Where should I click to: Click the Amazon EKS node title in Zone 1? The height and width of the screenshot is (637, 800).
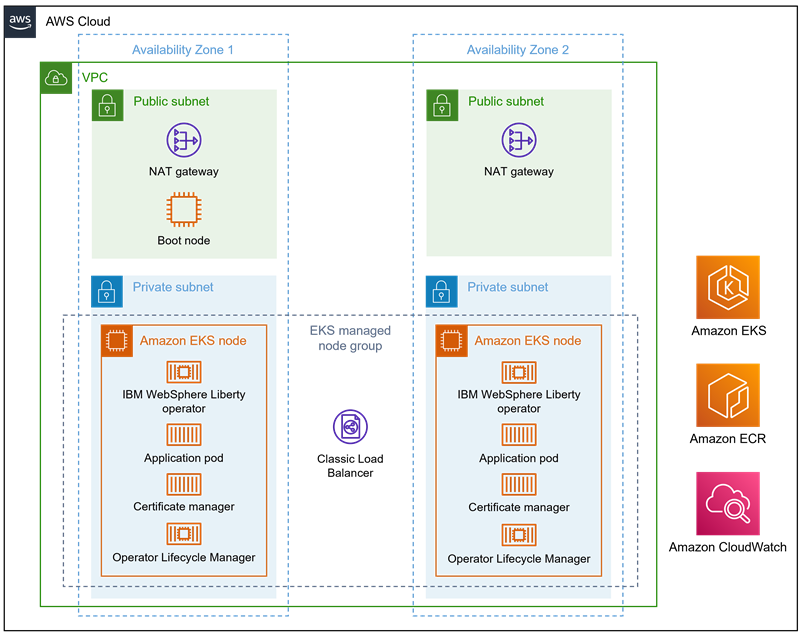[193, 341]
